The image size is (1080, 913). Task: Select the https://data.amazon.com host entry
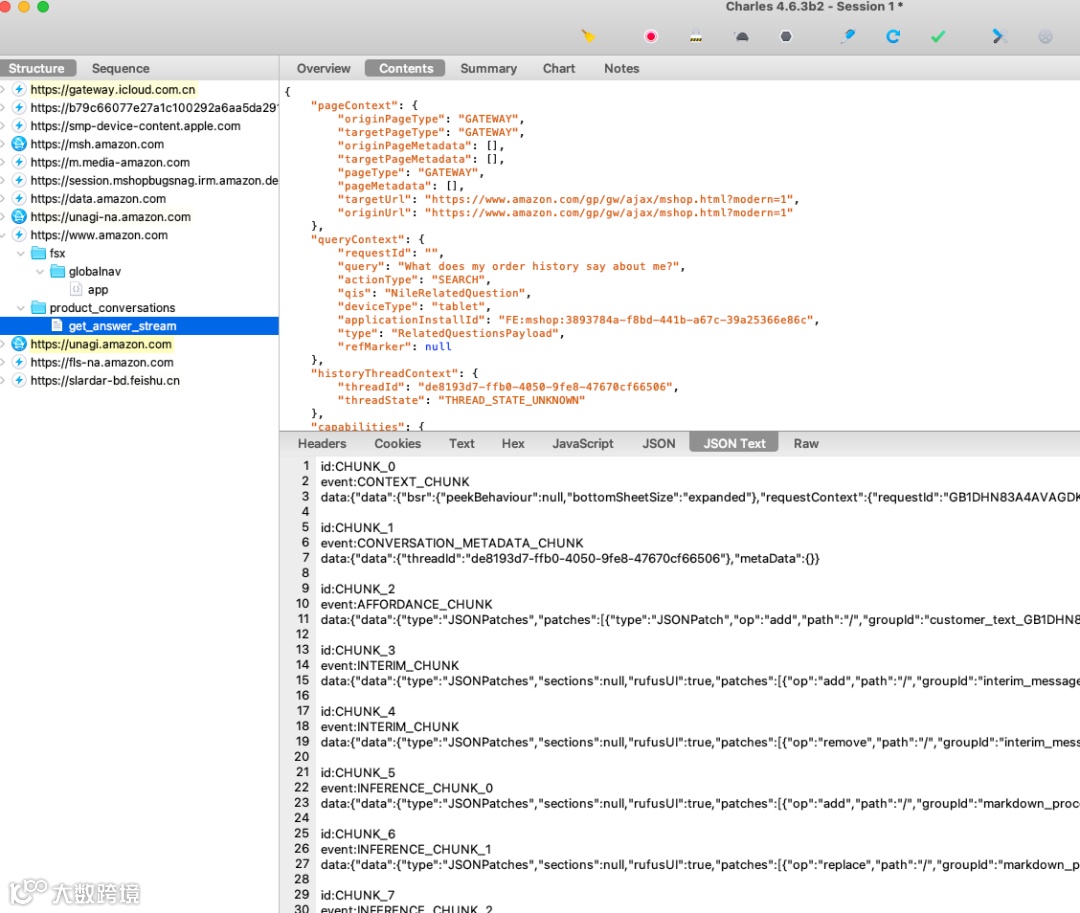tap(98, 199)
